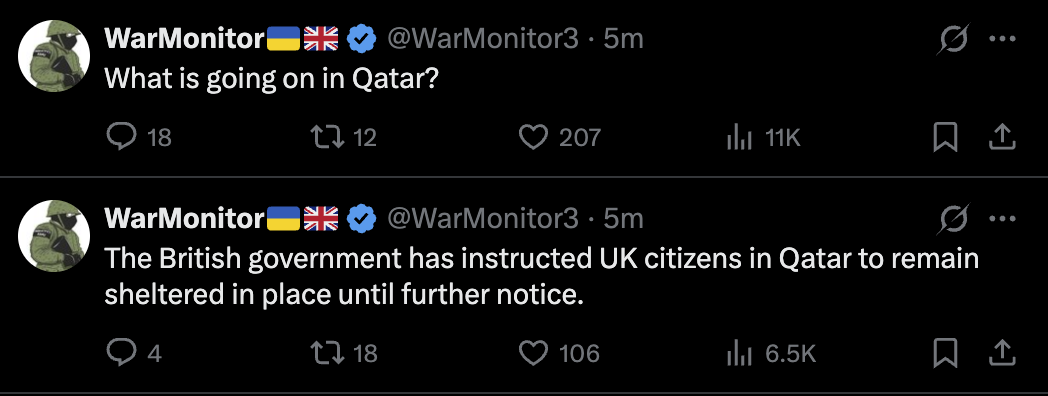Image resolution: width=1048 pixels, height=396 pixels.
Task: Open Grok icon on the second tweet
Action: point(952,219)
